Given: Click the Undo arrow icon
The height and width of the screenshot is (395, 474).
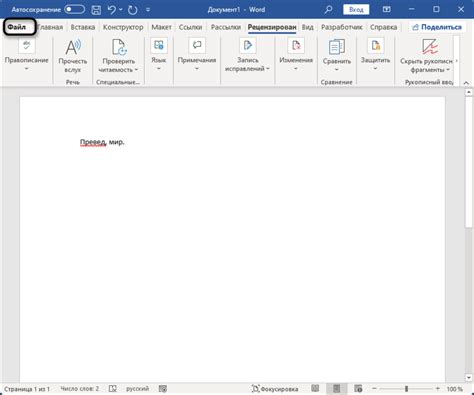Looking at the screenshot, I should [112, 10].
